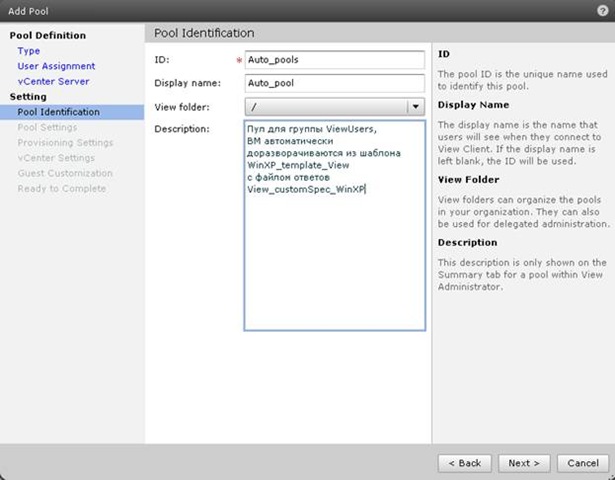
Task: Select the Pool Settings step
Action: [x=47, y=127]
